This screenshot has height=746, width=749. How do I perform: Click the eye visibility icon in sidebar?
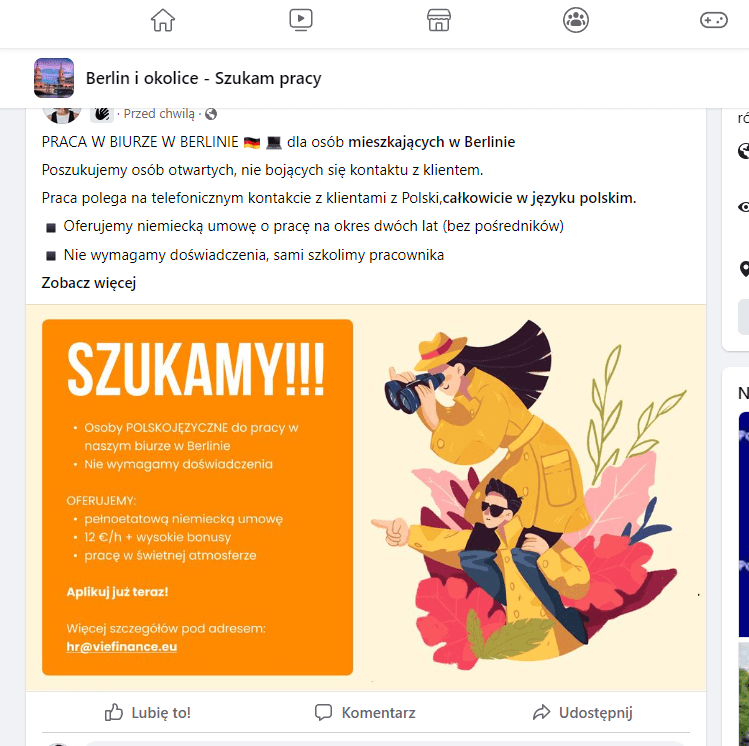[744, 207]
